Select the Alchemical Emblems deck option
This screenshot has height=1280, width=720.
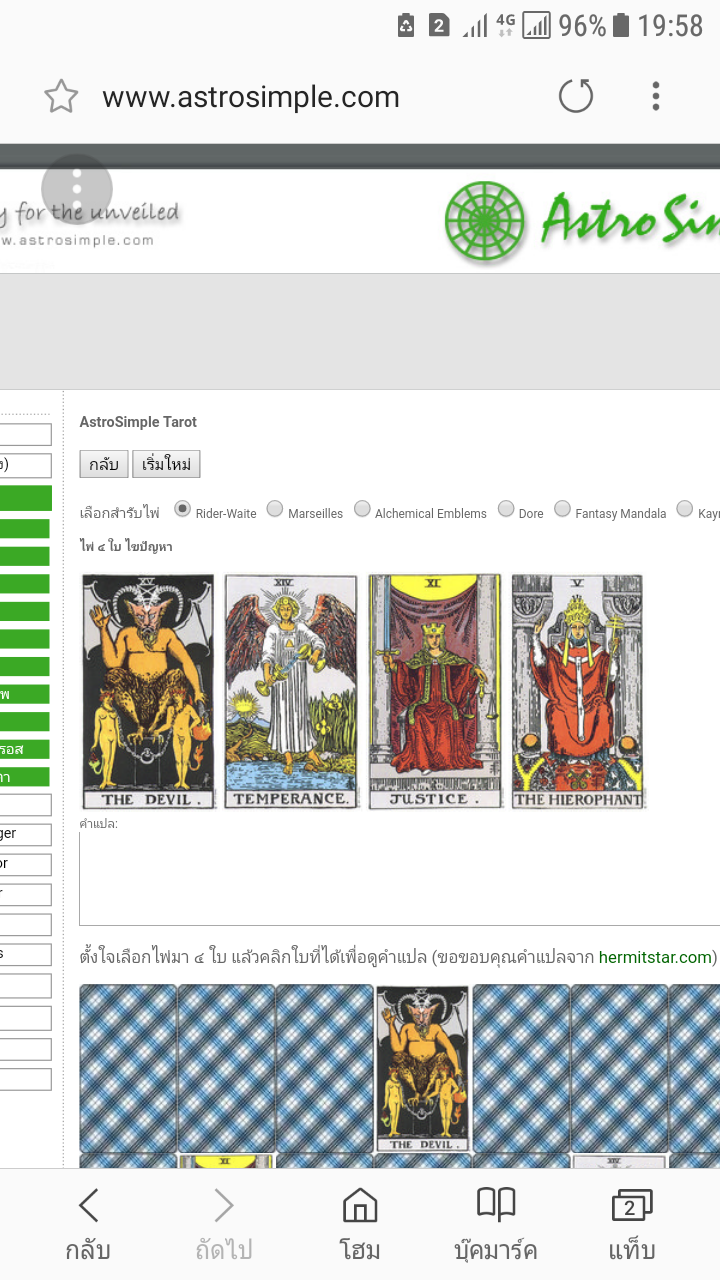pyautogui.click(x=362, y=509)
